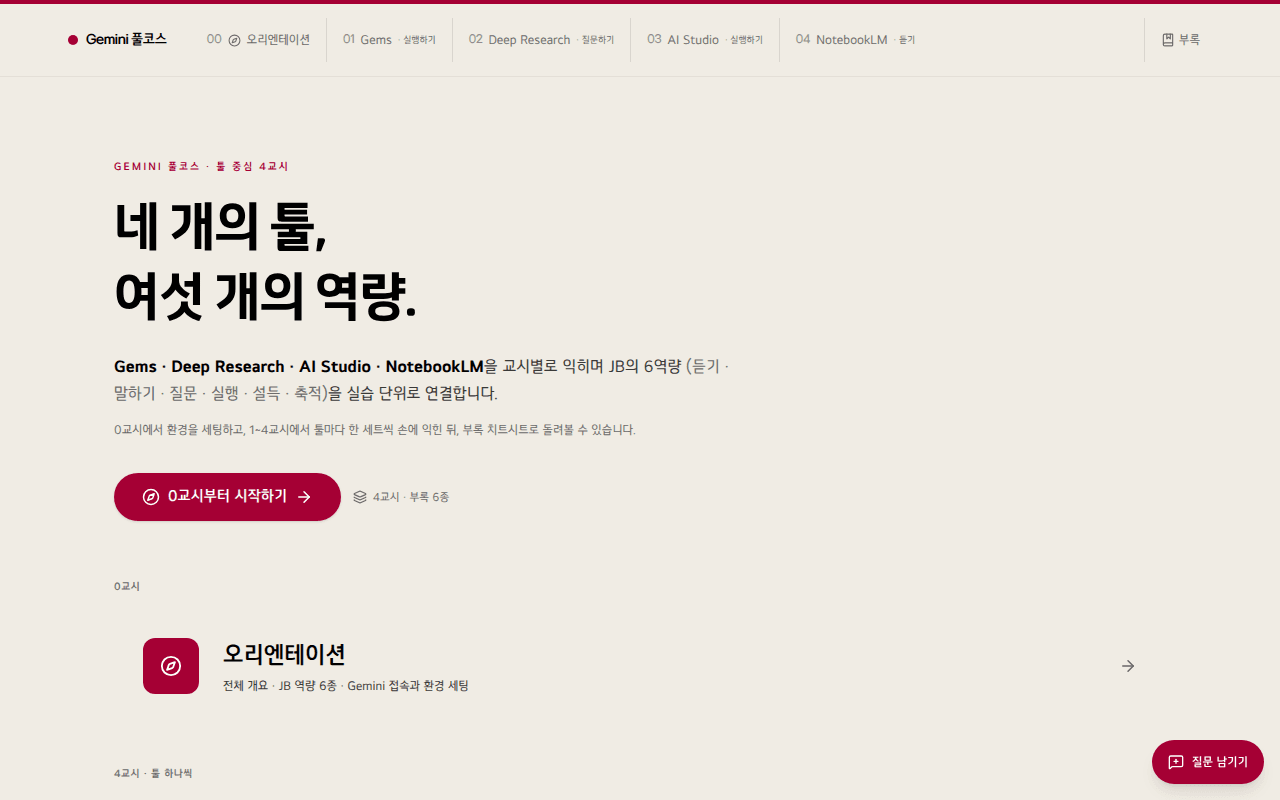Click the 0교시부터 시작하기 button
The height and width of the screenshot is (800, 1280).
coord(227,497)
